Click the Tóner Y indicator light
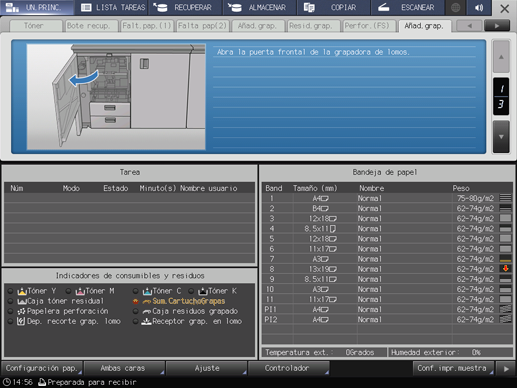517x388 pixels. point(10,291)
